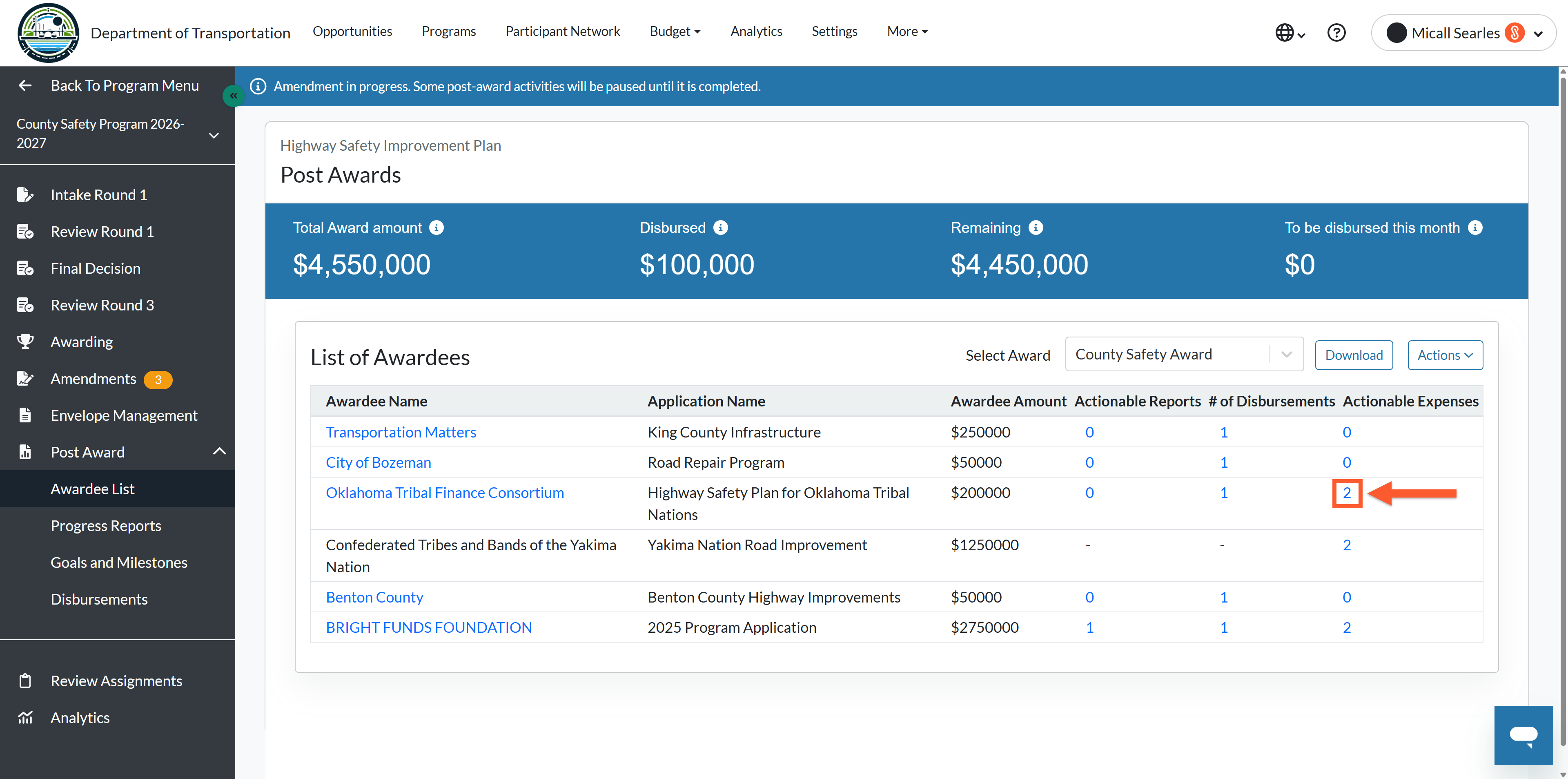Click the Remaining info icon
This screenshot has height=779, width=1568.
[x=1036, y=228]
